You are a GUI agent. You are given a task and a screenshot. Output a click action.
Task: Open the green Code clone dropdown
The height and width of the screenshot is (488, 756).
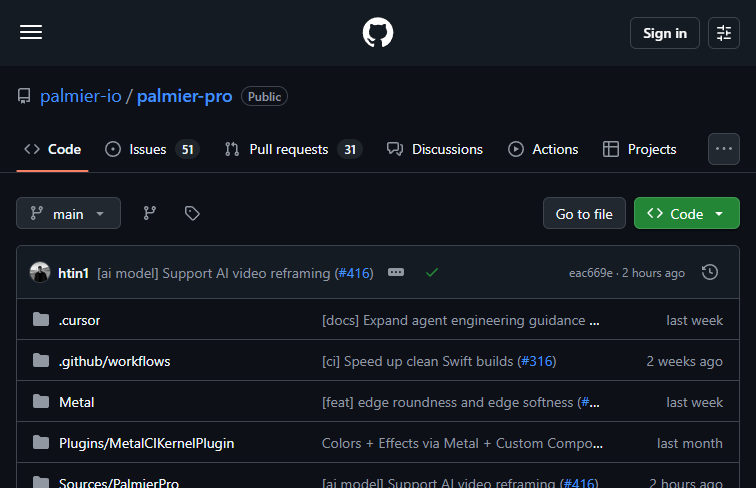687,213
